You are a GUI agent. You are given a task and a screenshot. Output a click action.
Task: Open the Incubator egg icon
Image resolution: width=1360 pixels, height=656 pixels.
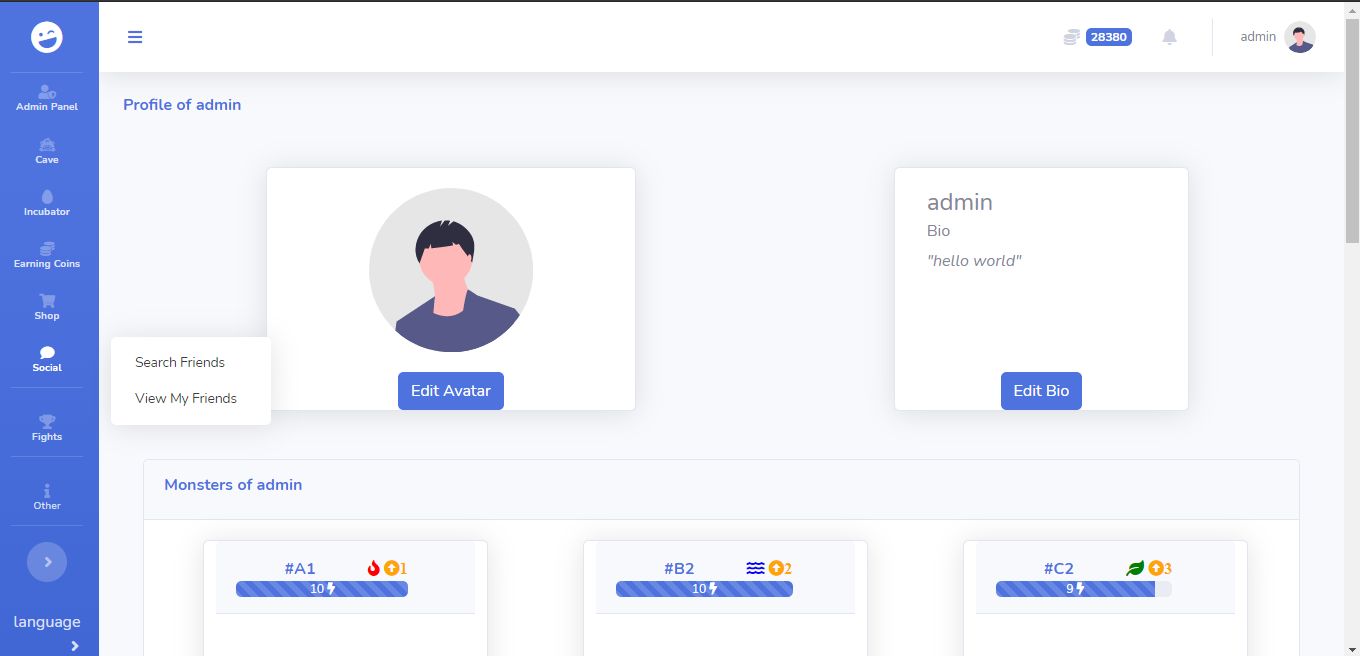pos(47,203)
